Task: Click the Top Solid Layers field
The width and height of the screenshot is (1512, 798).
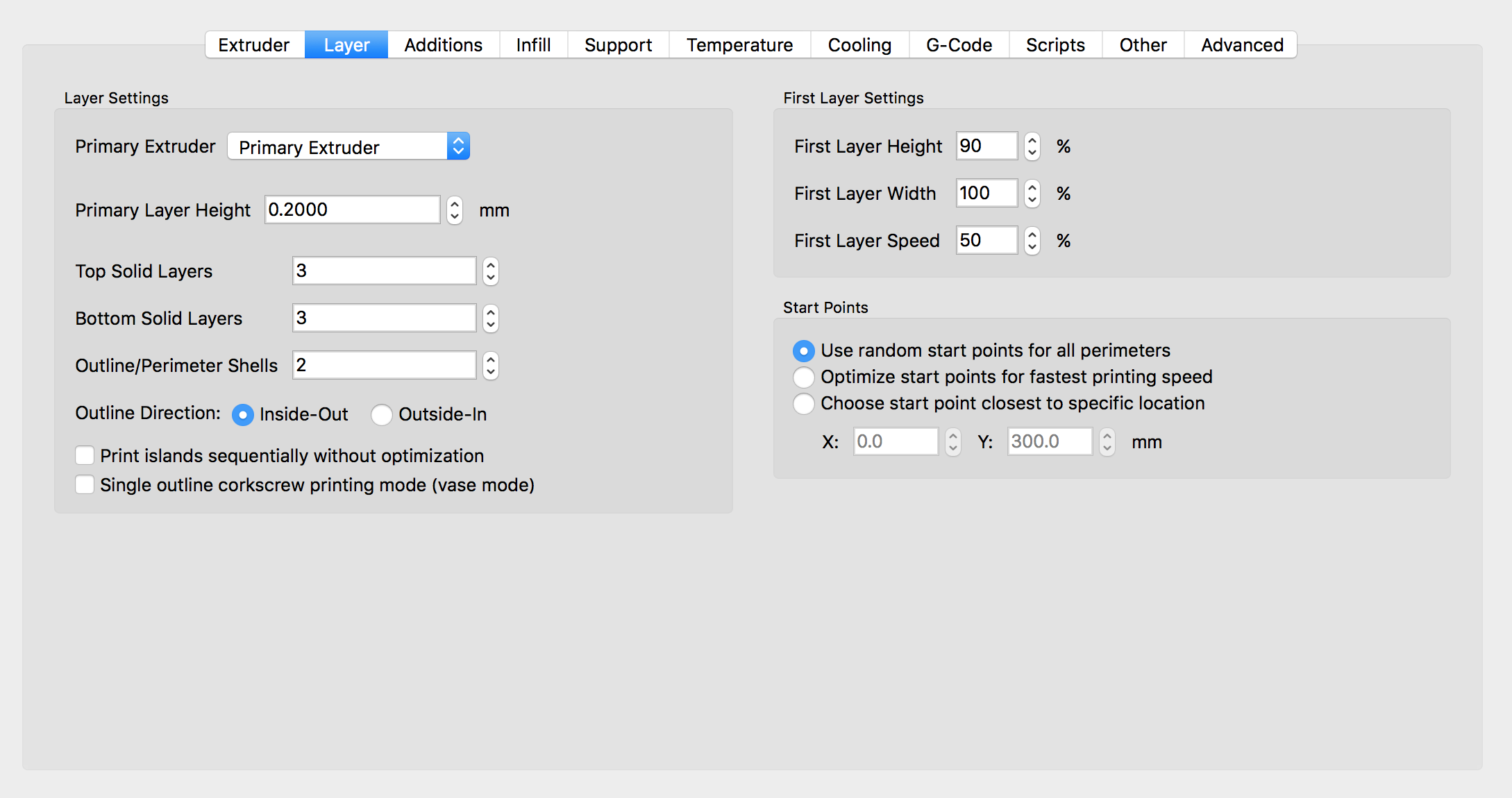Action: click(x=383, y=271)
